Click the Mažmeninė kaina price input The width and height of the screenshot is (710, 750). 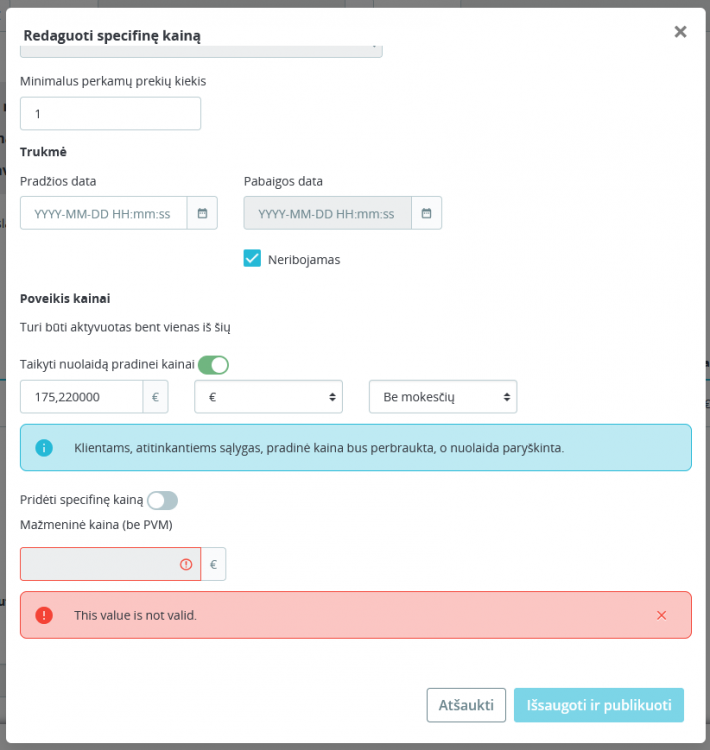pos(98,564)
